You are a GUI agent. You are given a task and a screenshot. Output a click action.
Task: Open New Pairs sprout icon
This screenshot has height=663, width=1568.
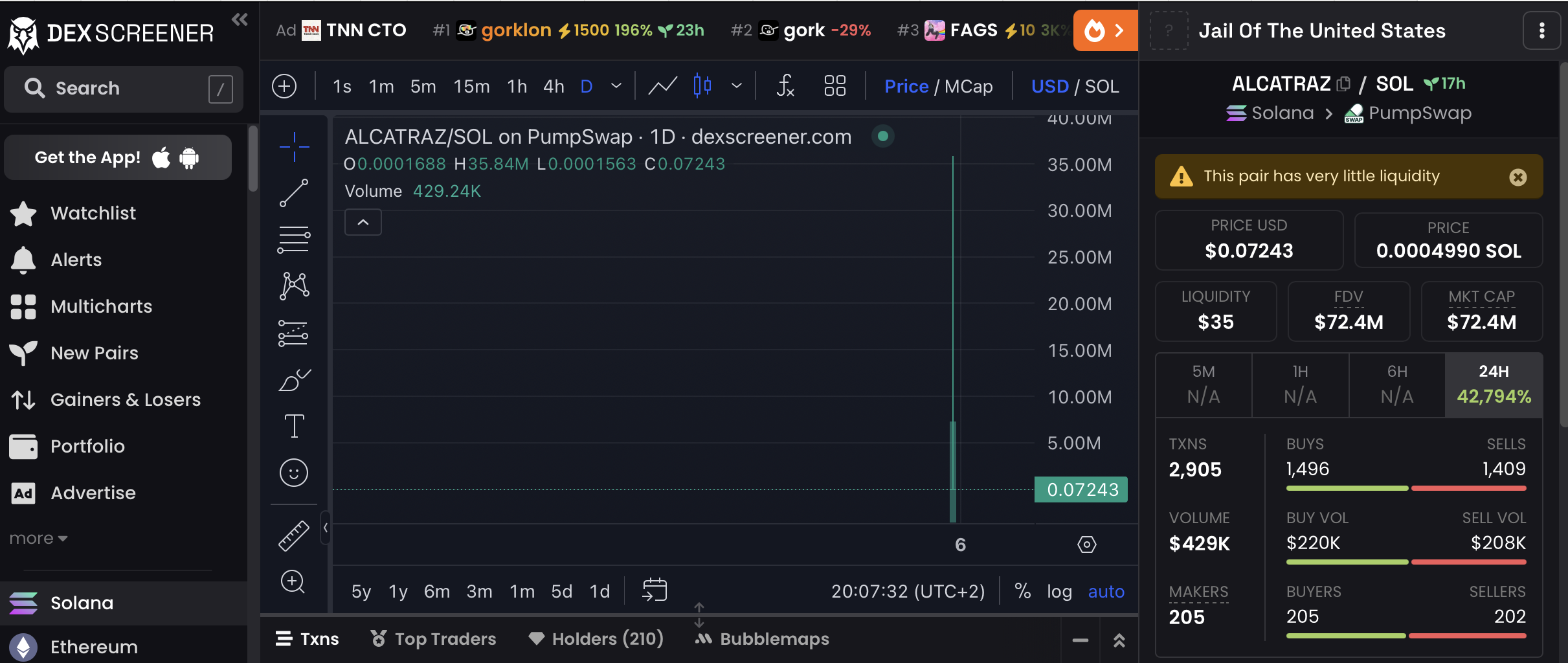23,354
